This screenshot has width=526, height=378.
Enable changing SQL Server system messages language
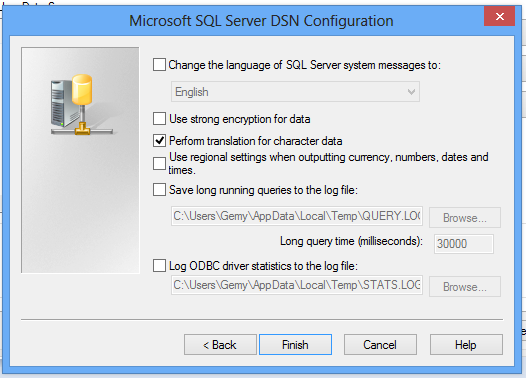(x=159, y=64)
